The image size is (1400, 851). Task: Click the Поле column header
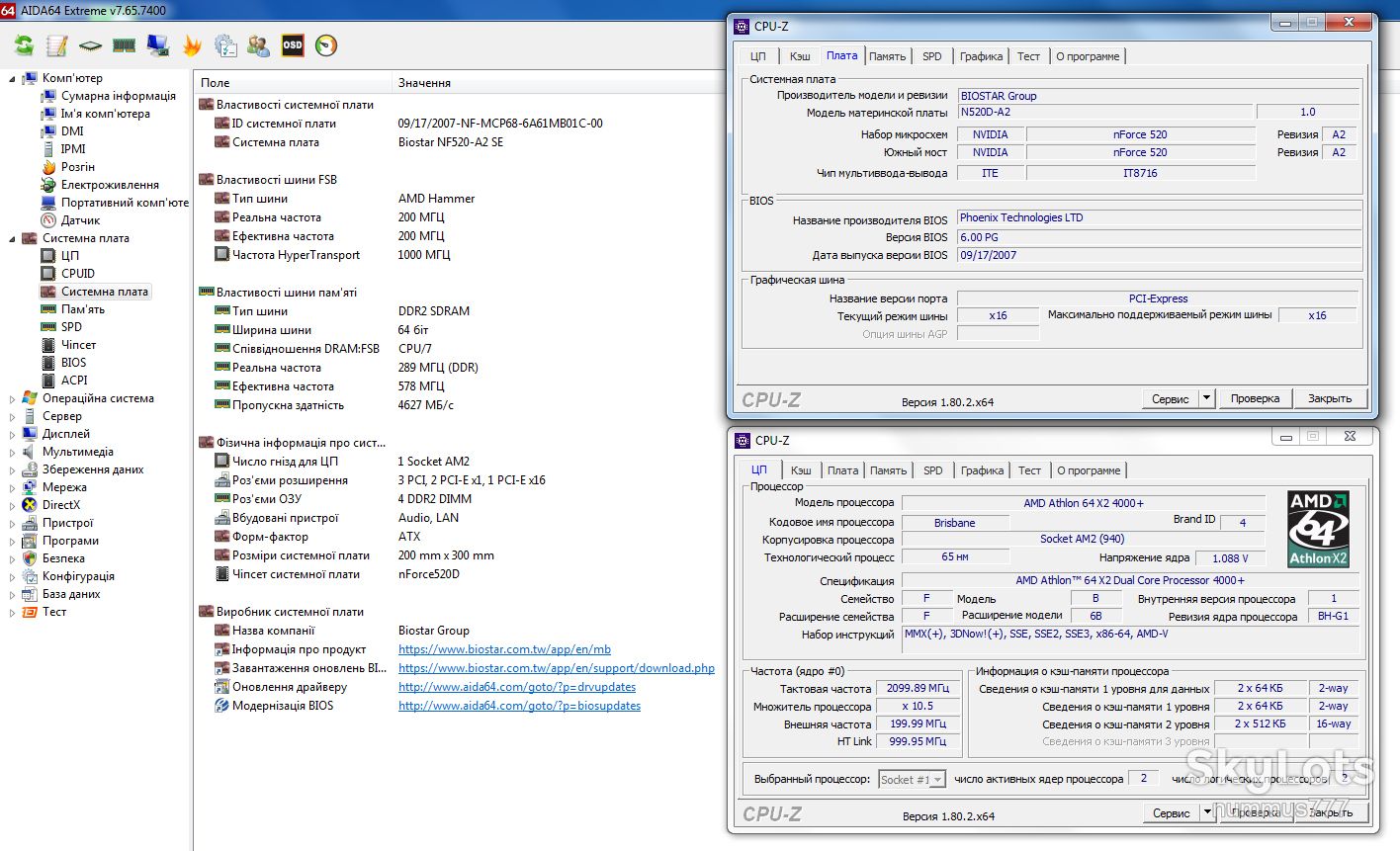click(x=294, y=83)
